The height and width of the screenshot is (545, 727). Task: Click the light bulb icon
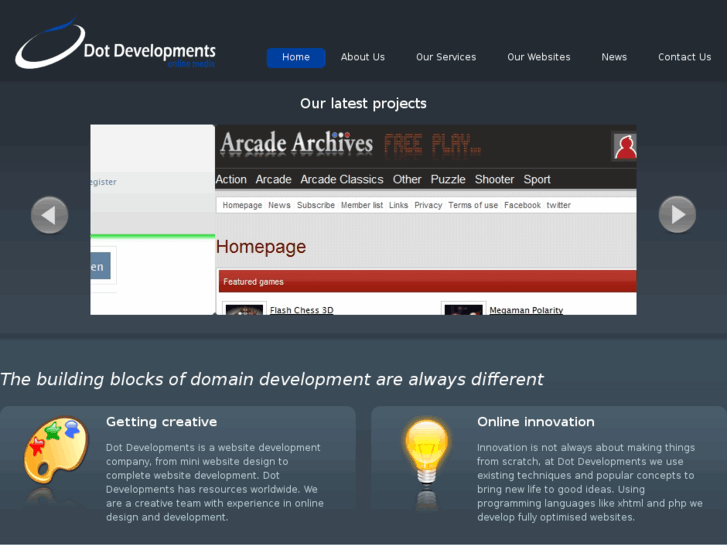click(427, 451)
